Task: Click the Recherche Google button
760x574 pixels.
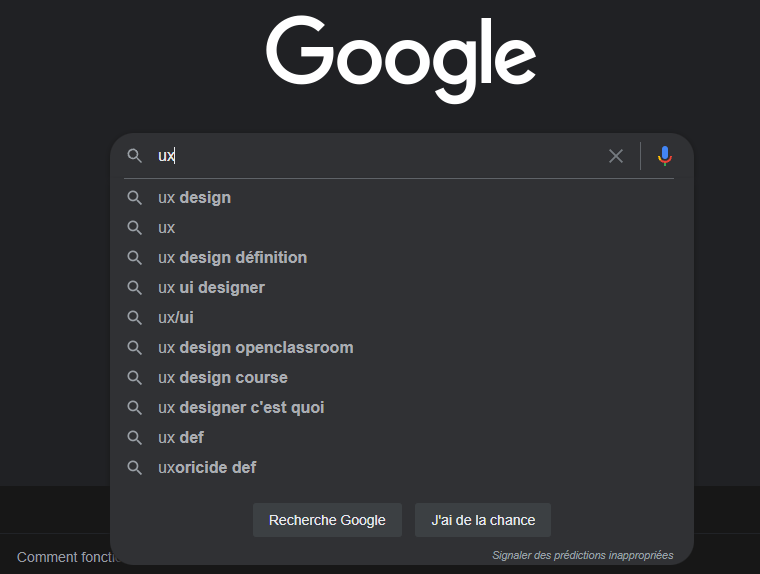Action: pos(327,520)
